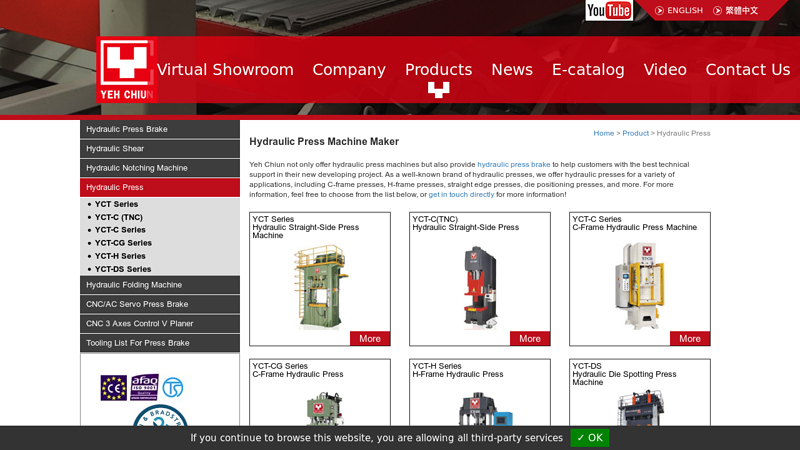Open the News menu item
This screenshot has width=800, height=450.
[512, 69]
